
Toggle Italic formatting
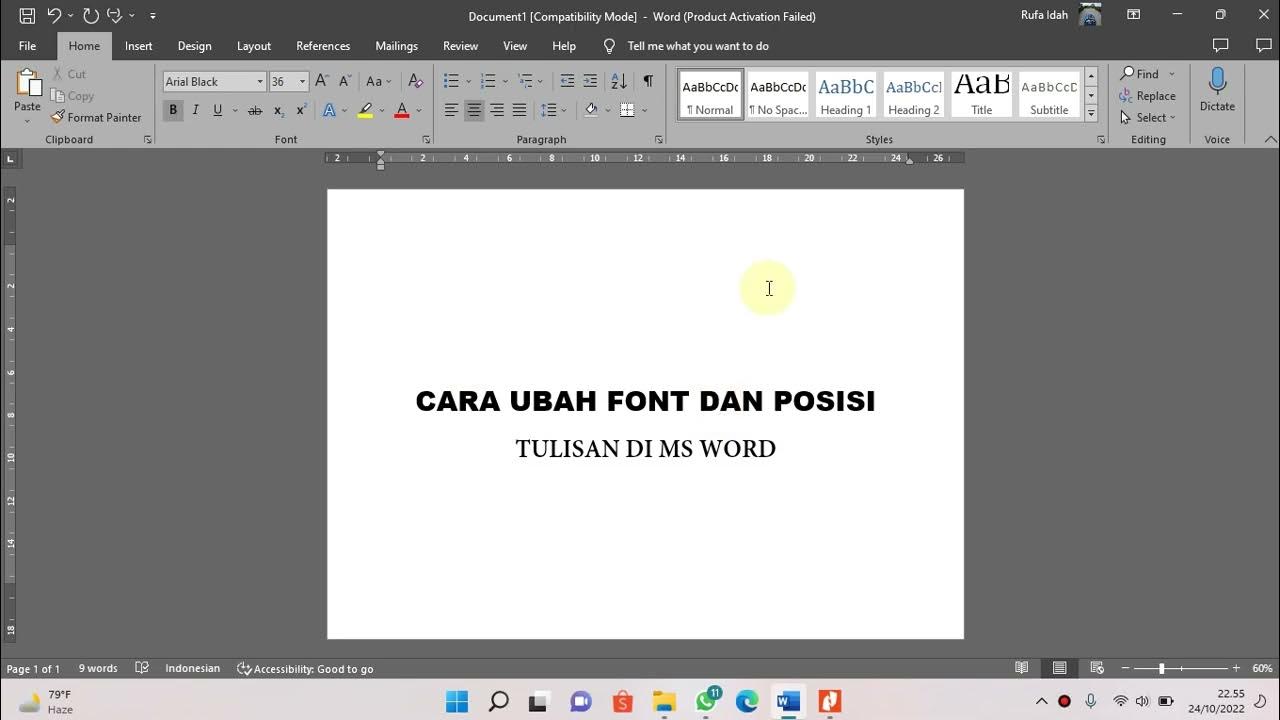click(195, 110)
